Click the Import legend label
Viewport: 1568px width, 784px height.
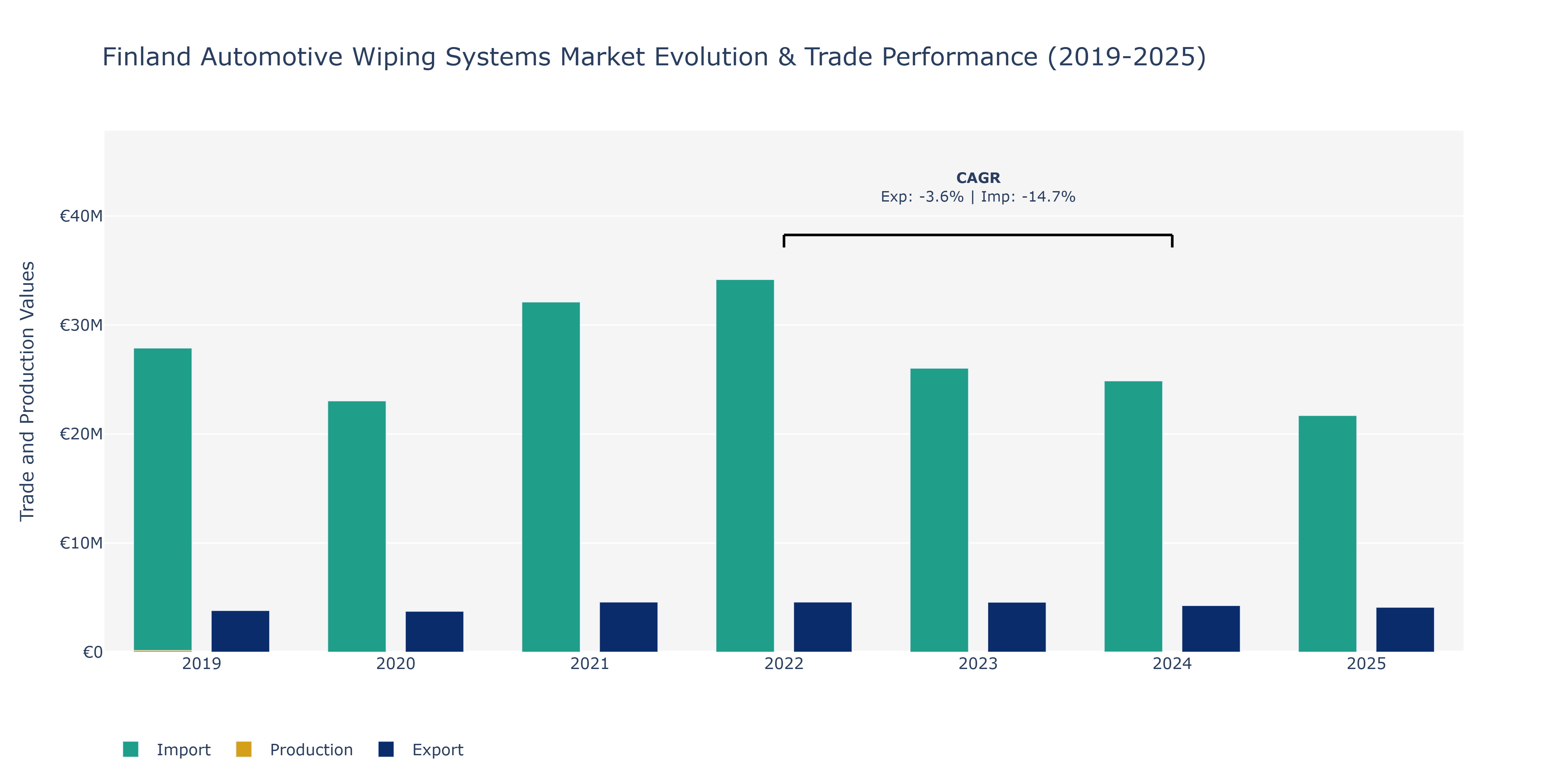pyautogui.click(x=183, y=750)
